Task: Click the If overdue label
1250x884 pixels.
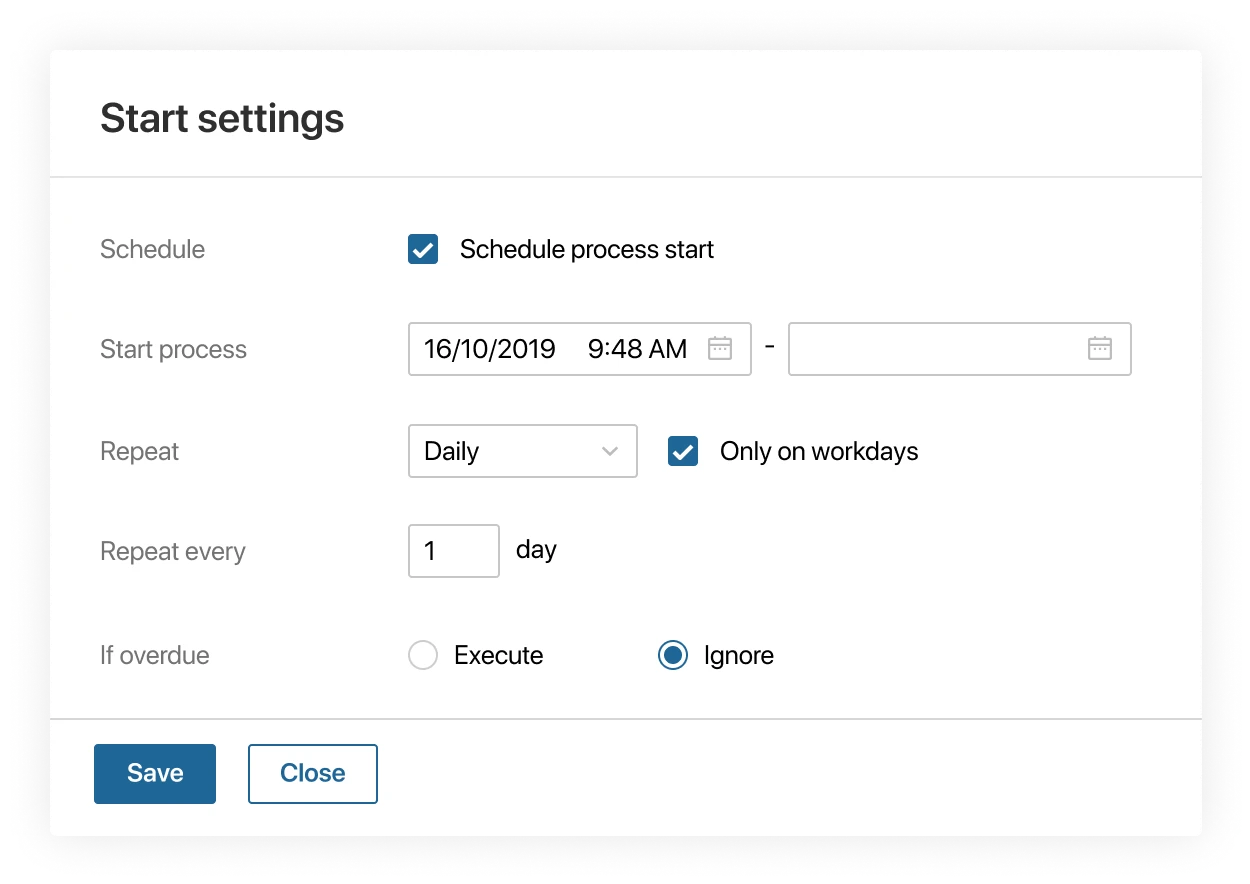Action: tap(154, 655)
